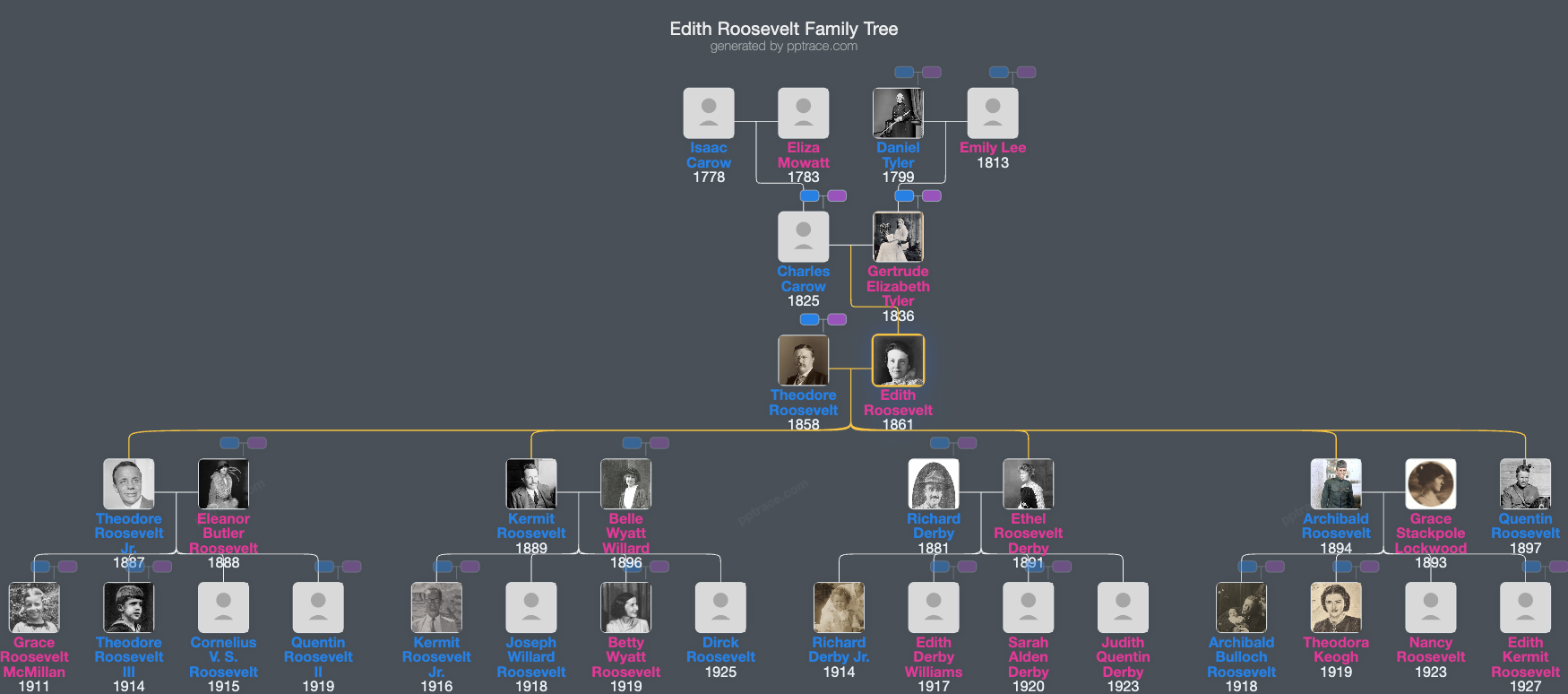Click Joseph Willard Roosevelt's placeholder icon
This screenshot has width=1568, height=694.
point(531,608)
